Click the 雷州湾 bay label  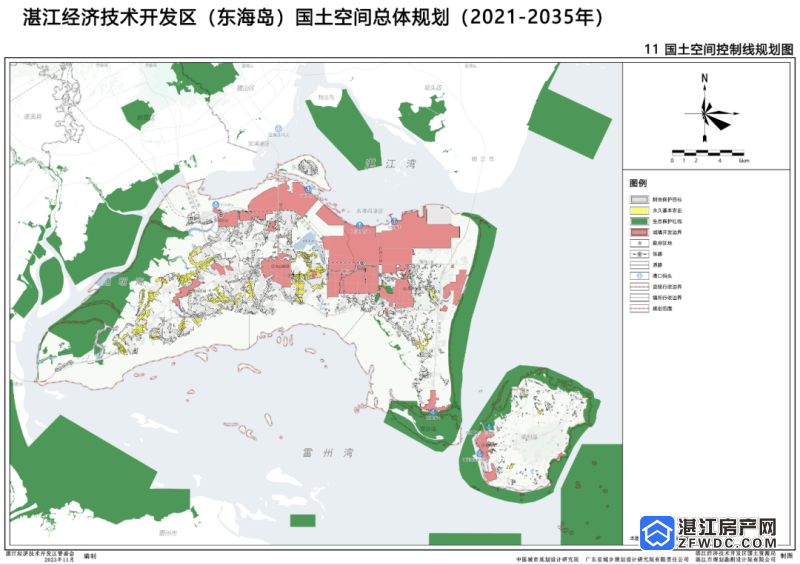[328, 453]
